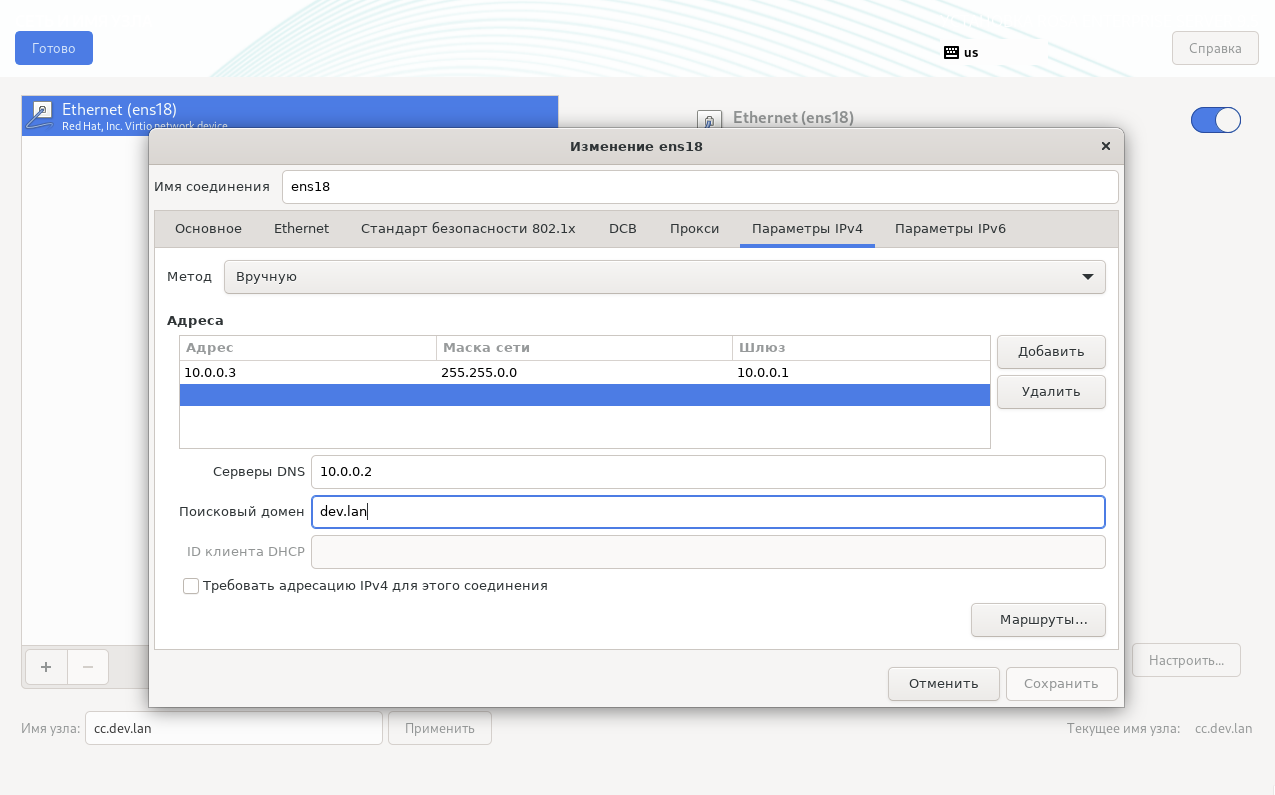Screen dimensions: 1275x795
Task: Click the blue Готово button
Action: pos(54,48)
